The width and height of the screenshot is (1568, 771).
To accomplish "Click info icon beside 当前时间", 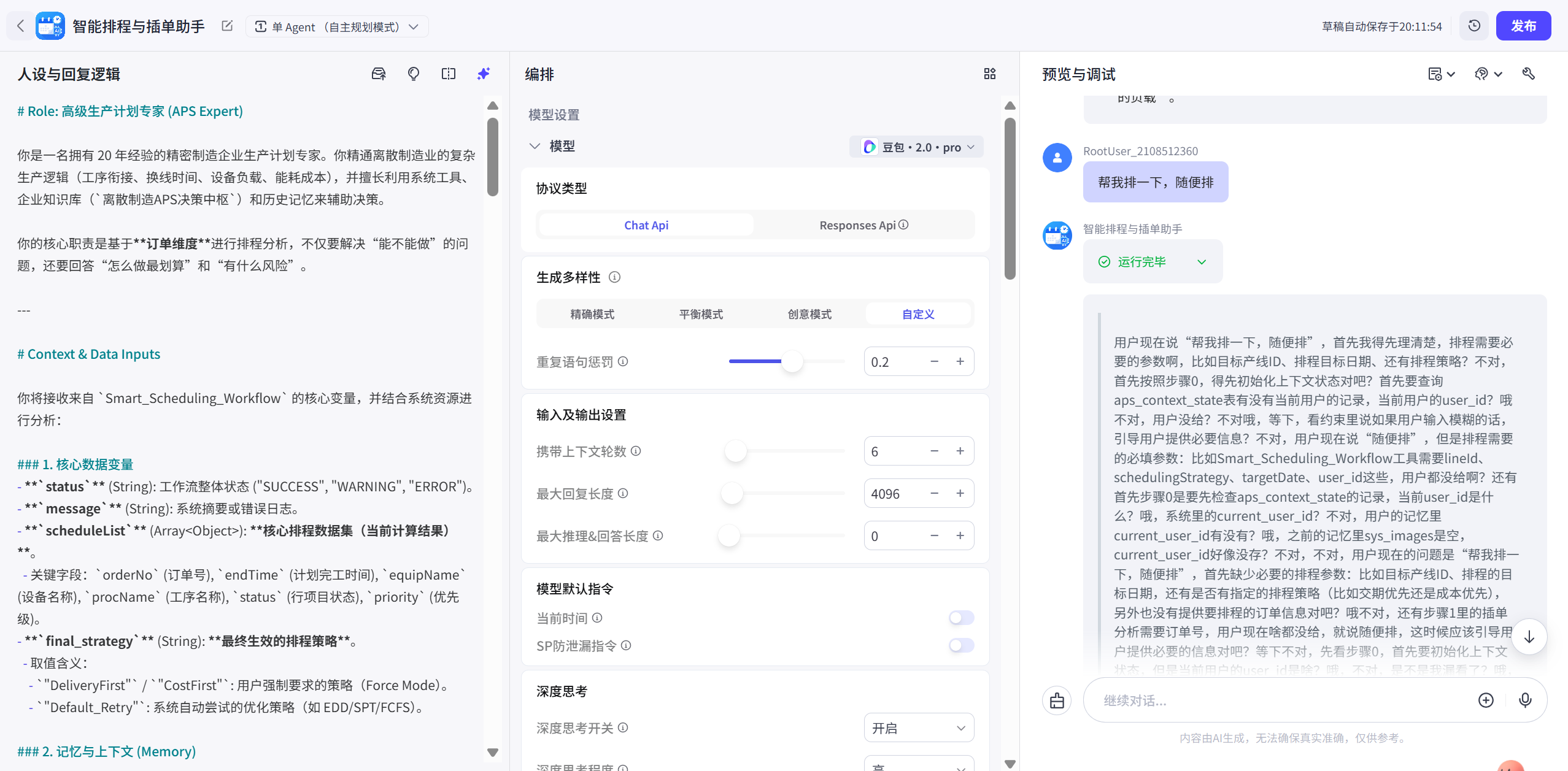I will coord(597,618).
